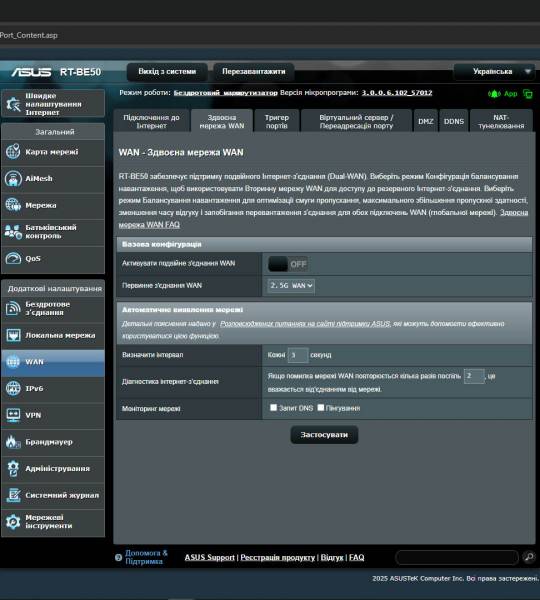This screenshot has height=600, width=540.
Task: Open the Quick Internet Setup wizard icon
Action: (x=13, y=104)
